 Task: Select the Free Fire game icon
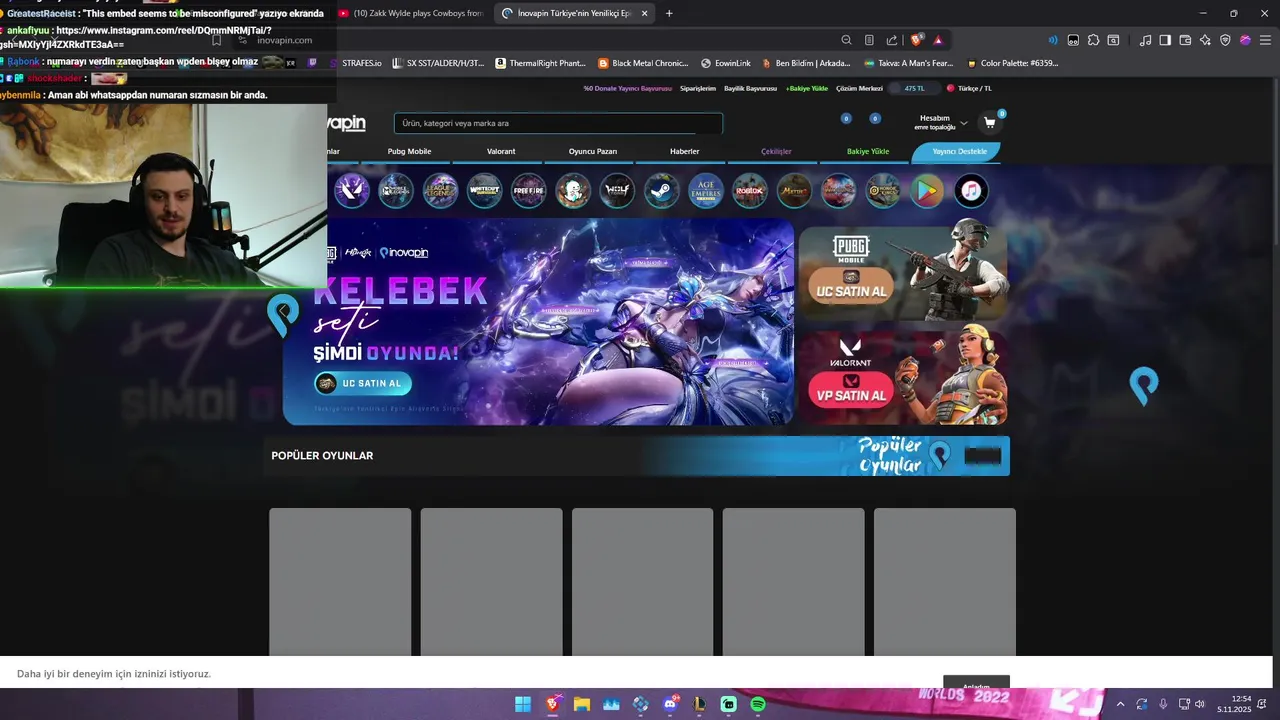pyautogui.click(x=529, y=190)
